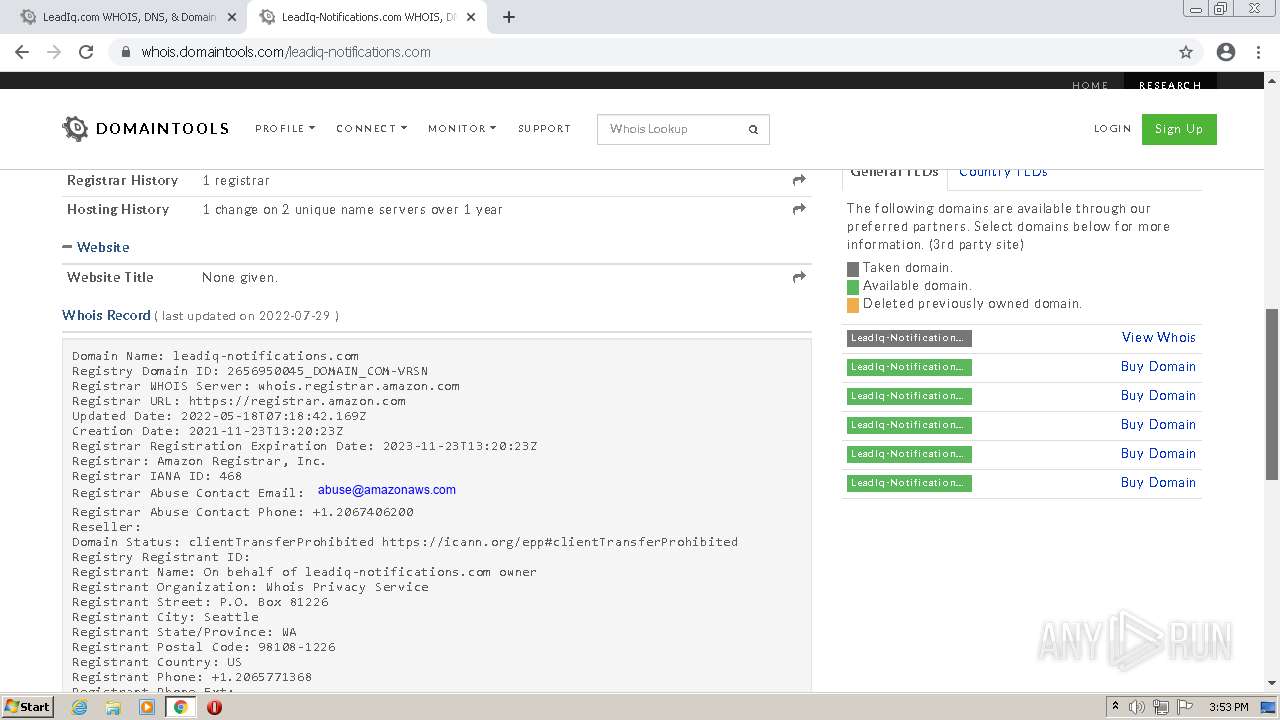1280x720 pixels.
Task: Click the LOGIN link
Action: click(x=1112, y=128)
